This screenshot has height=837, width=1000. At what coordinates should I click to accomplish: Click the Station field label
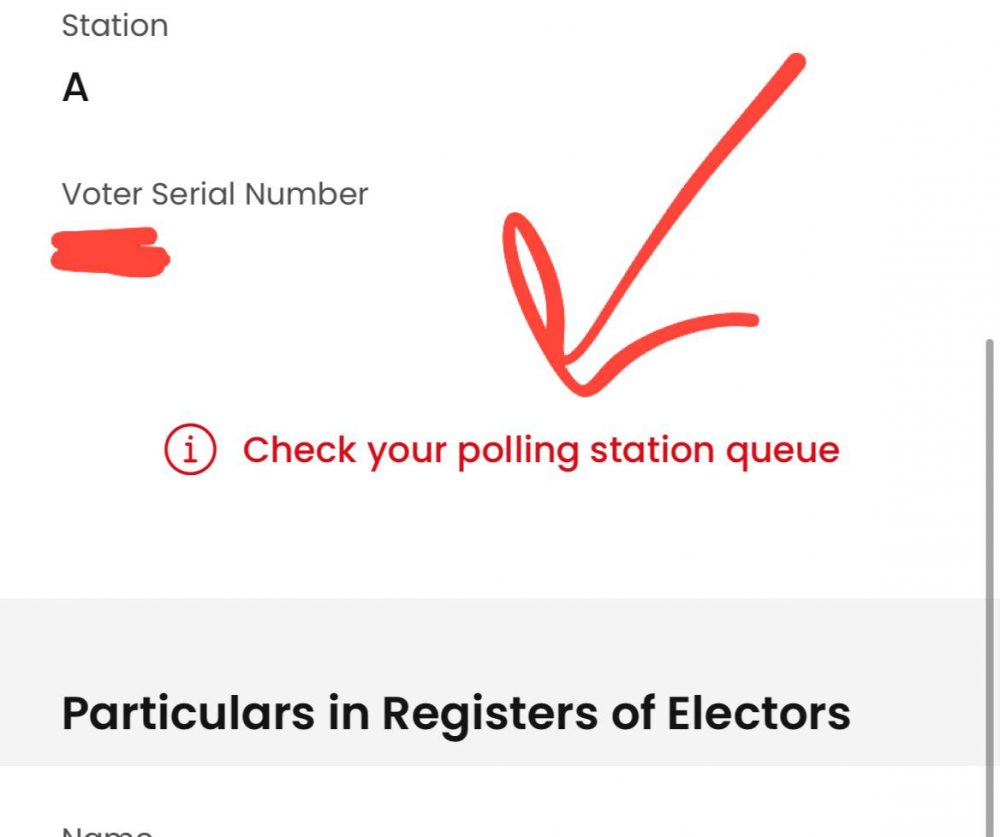[x=115, y=26]
